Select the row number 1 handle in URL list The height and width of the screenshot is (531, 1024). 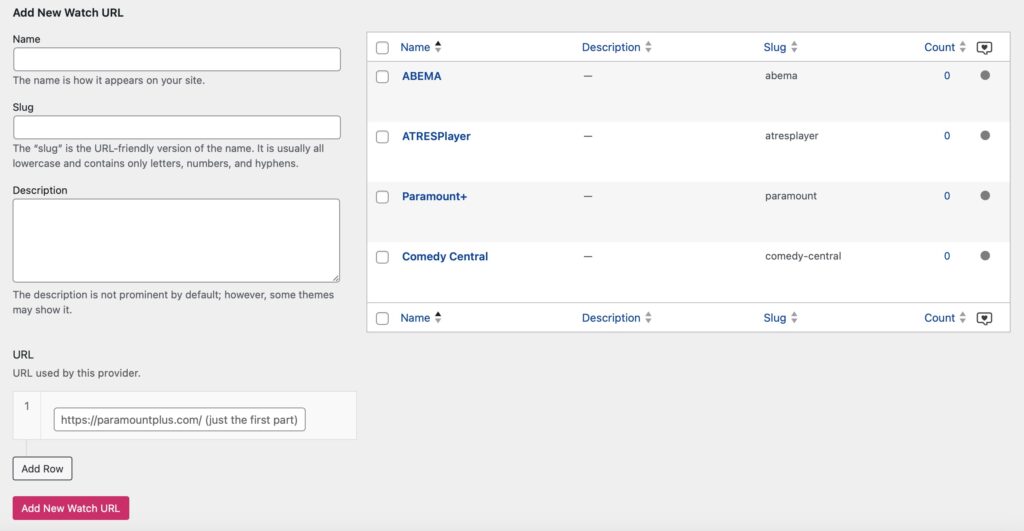coord(27,415)
